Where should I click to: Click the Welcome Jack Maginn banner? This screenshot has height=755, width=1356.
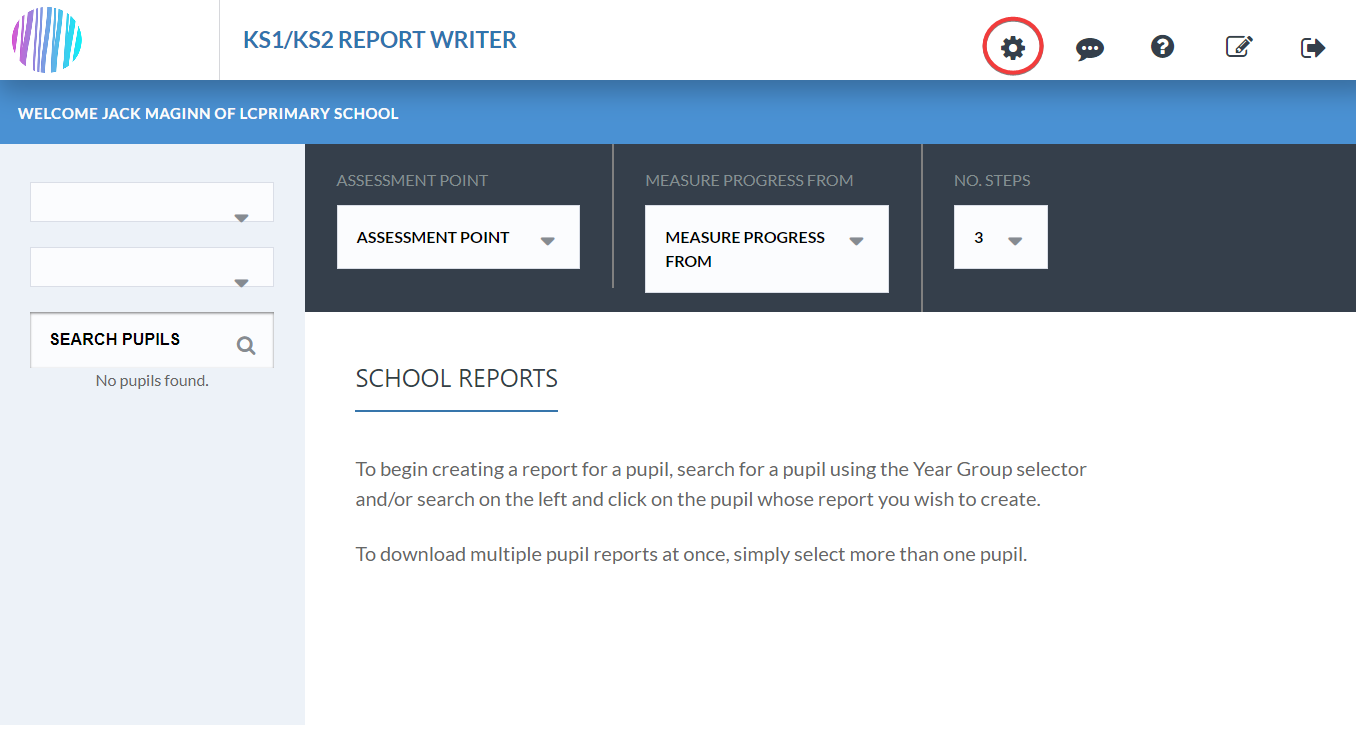click(x=208, y=114)
